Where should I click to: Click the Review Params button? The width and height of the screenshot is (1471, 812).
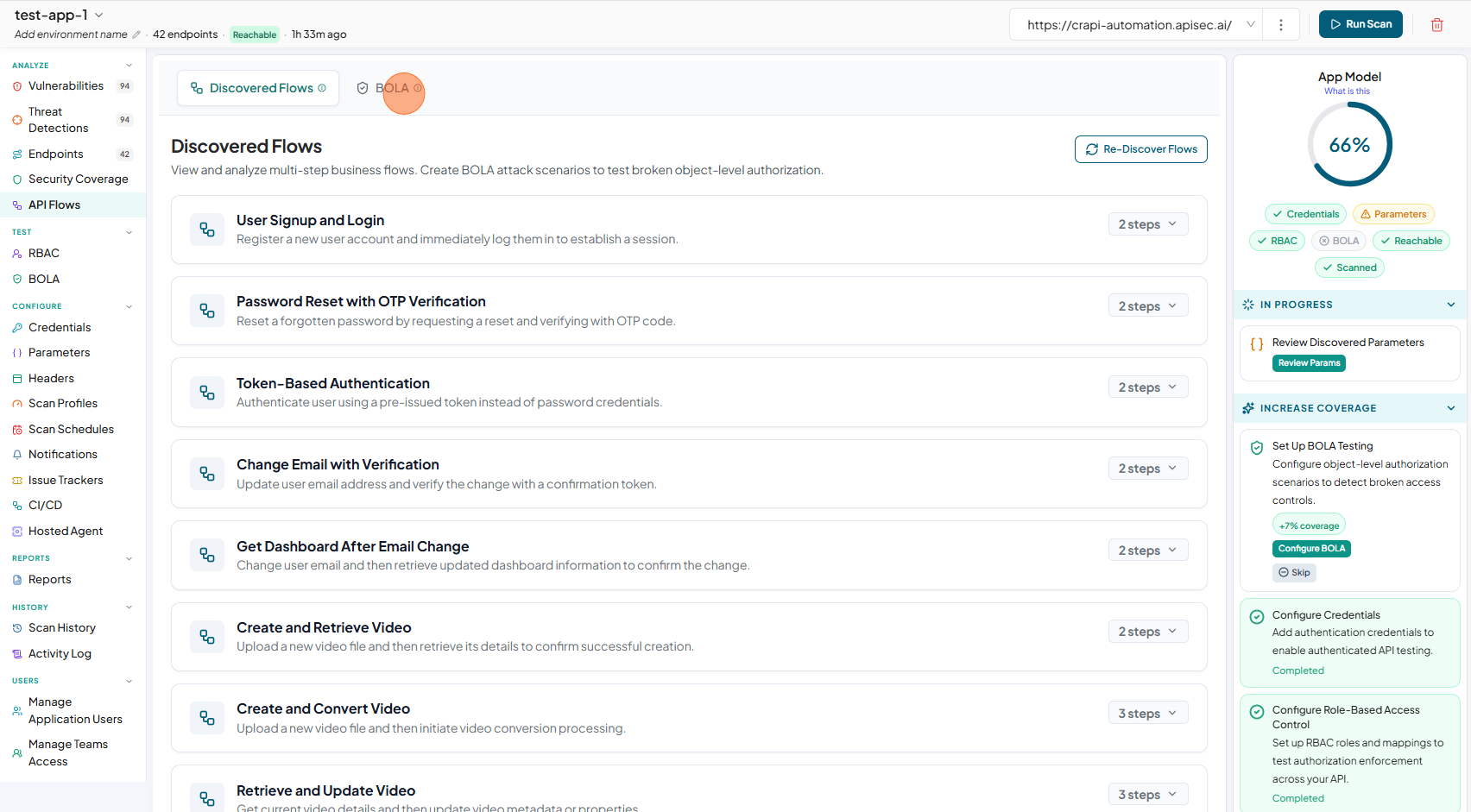[1309, 363]
